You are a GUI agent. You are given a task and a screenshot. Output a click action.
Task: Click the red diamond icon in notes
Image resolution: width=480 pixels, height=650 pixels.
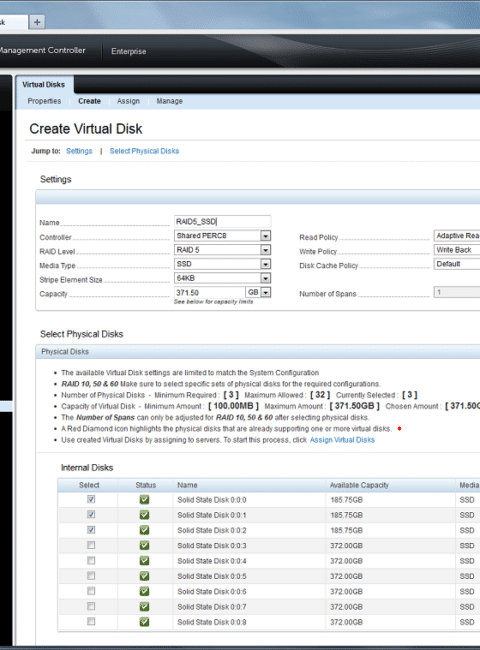(399, 429)
